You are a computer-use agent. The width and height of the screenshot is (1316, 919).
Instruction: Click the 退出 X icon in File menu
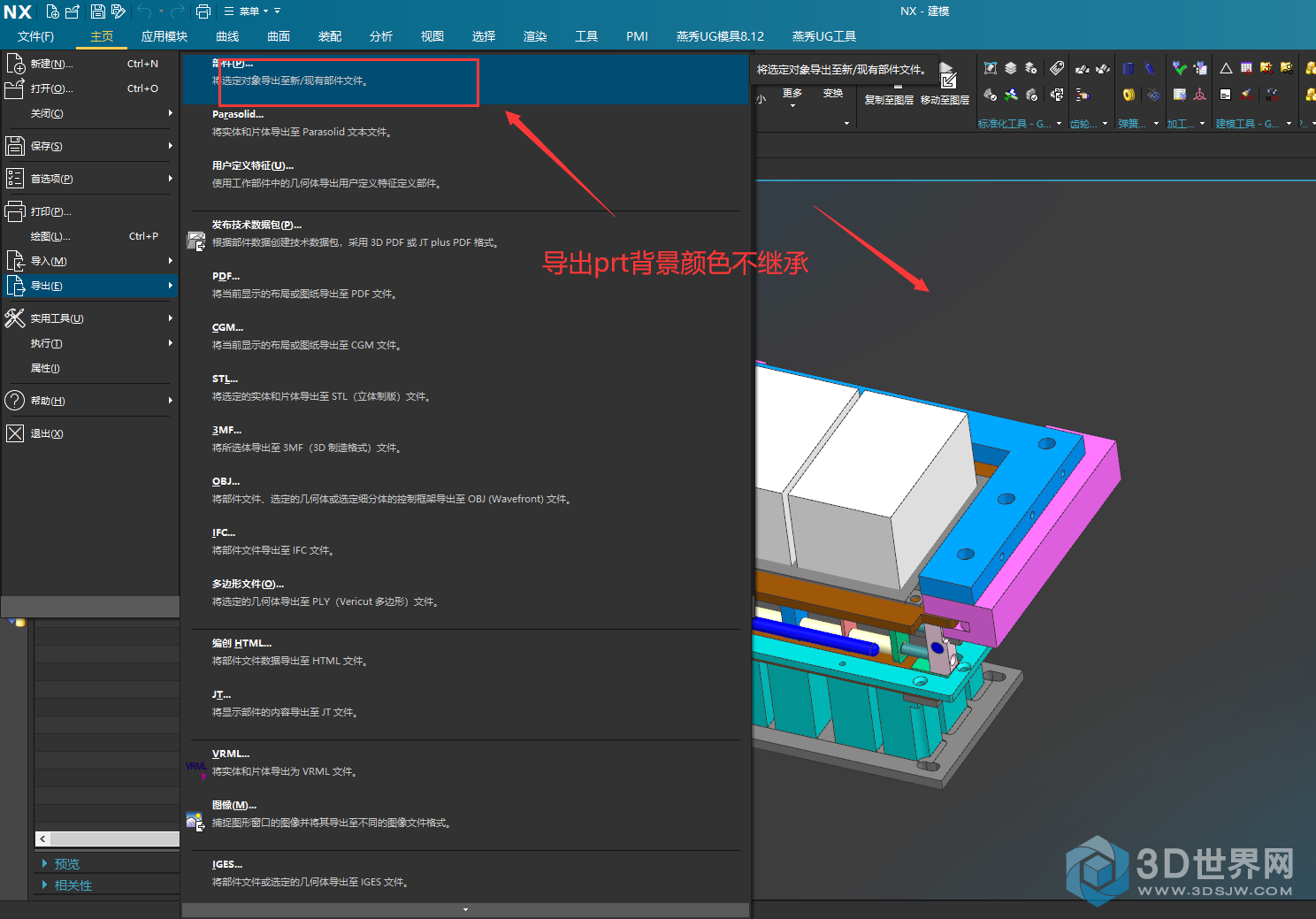15,433
